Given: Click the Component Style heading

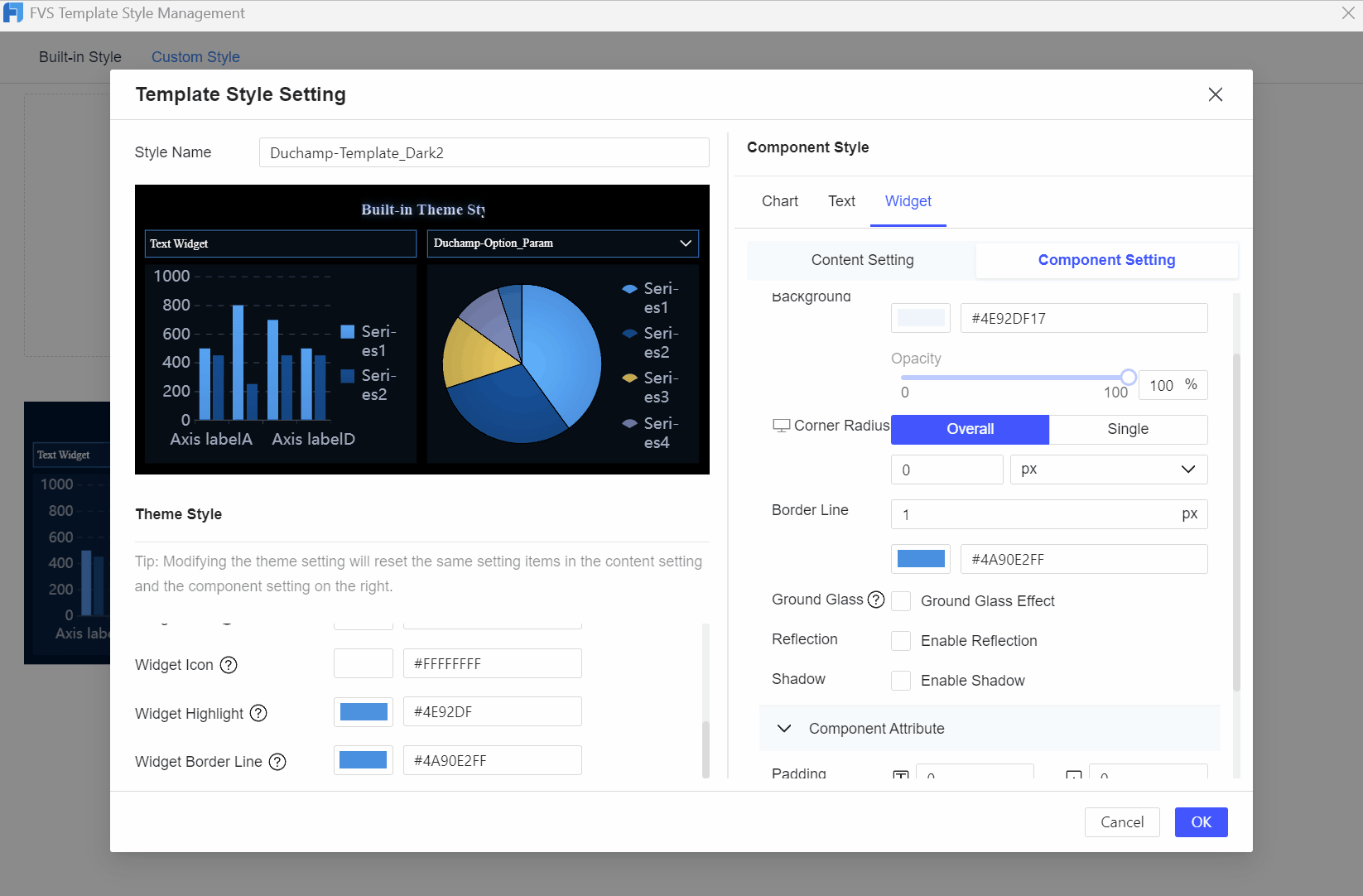Looking at the screenshot, I should click(807, 147).
